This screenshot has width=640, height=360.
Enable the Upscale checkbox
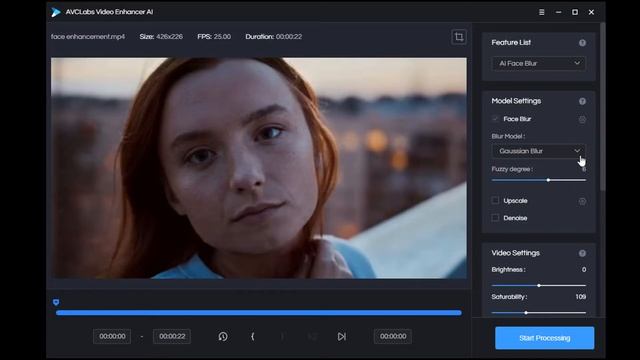click(495, 200)
